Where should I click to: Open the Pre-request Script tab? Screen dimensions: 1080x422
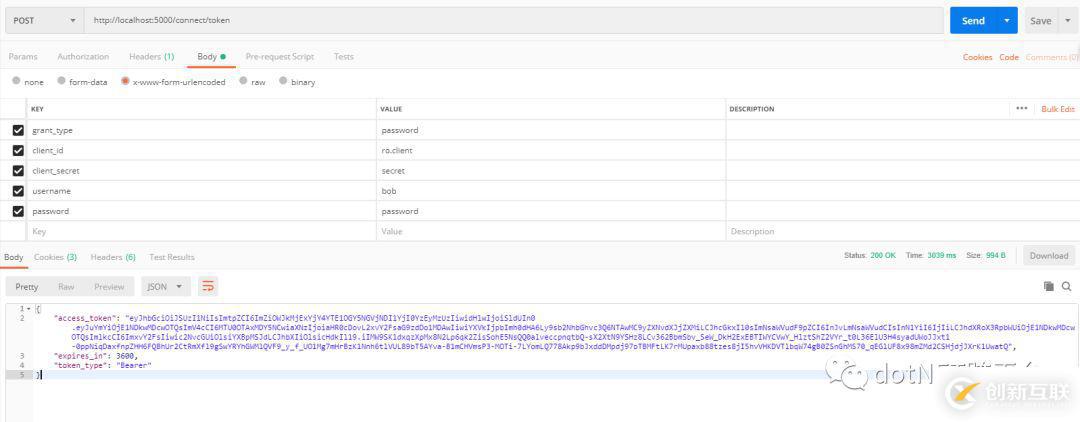click(280, 56)
